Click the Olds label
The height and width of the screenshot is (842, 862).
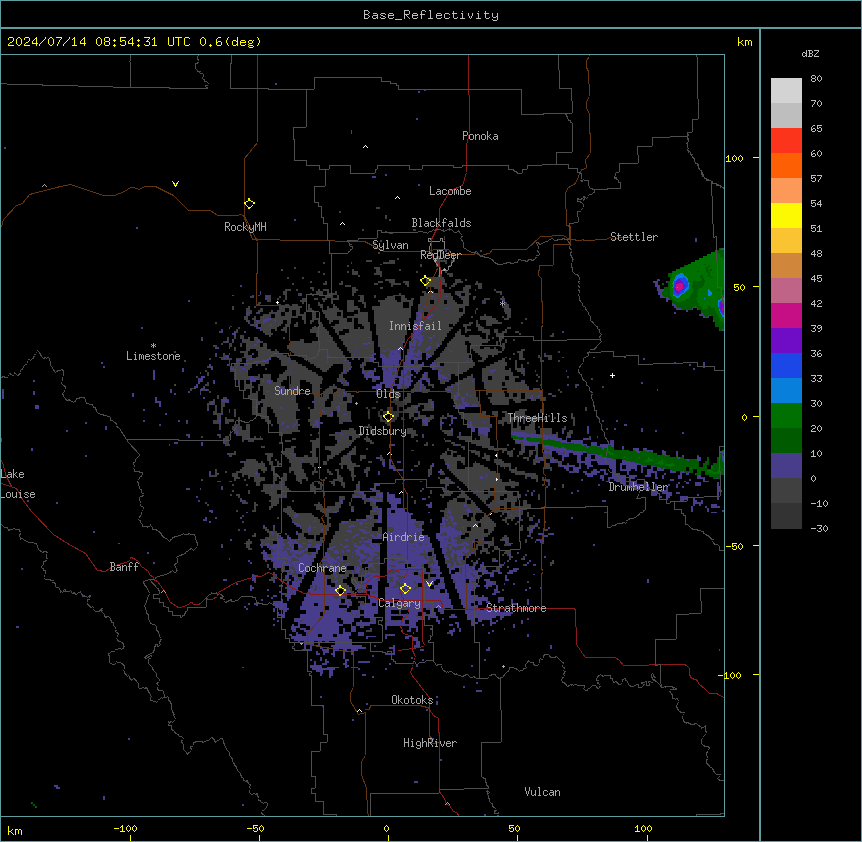388,394
